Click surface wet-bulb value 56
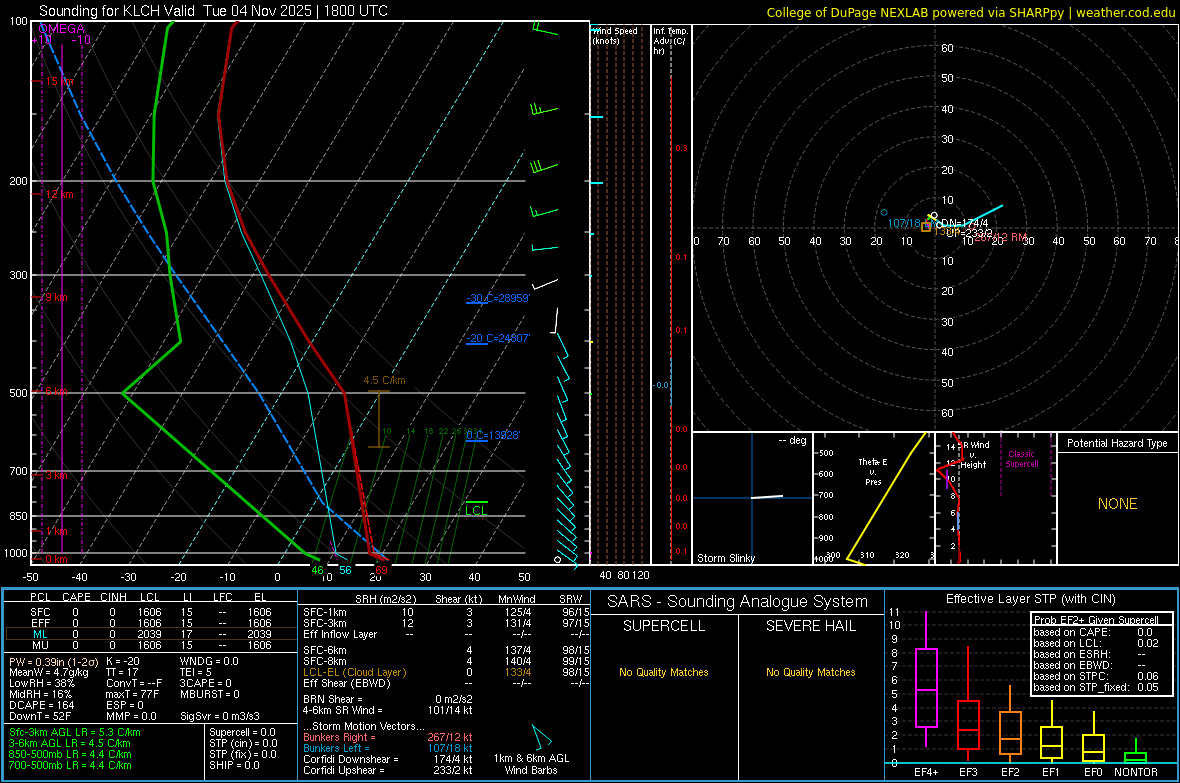1180x783 pixels. pyautogui.click(x=345, y=571)
